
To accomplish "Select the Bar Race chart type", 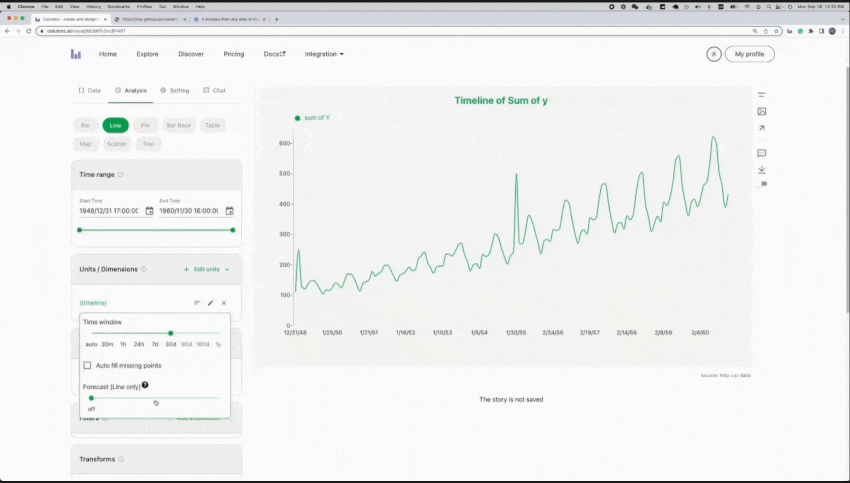I will pos(178,125).
